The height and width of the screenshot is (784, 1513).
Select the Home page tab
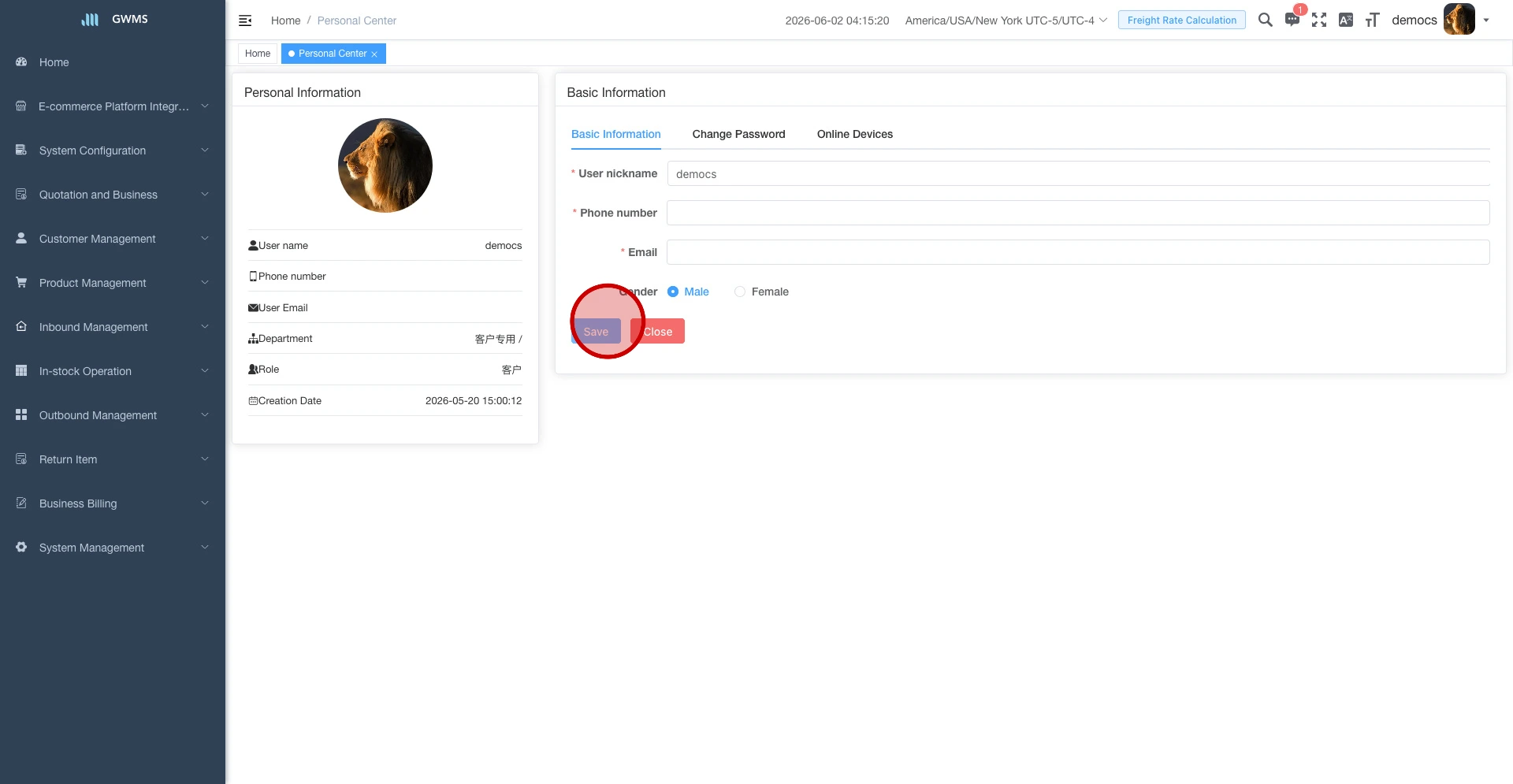(258, 54)
